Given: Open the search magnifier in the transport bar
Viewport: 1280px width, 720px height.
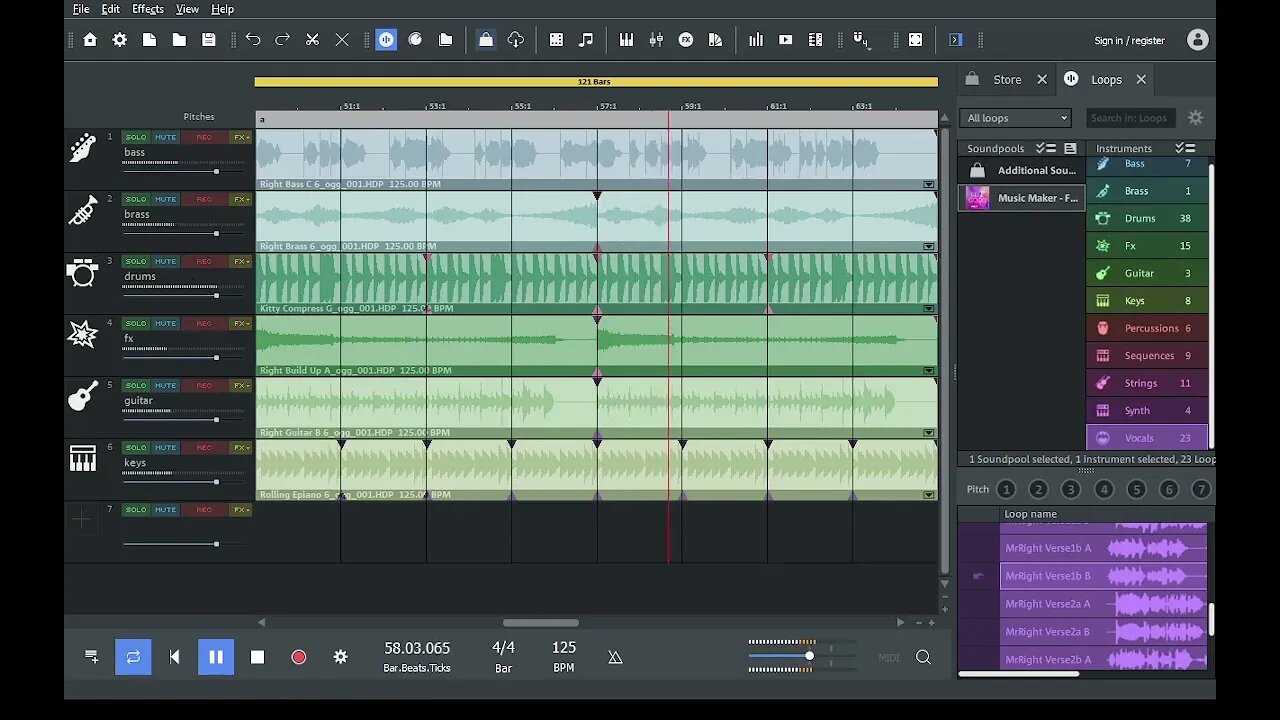Looking at the screenshot, I should coord(924,657).
